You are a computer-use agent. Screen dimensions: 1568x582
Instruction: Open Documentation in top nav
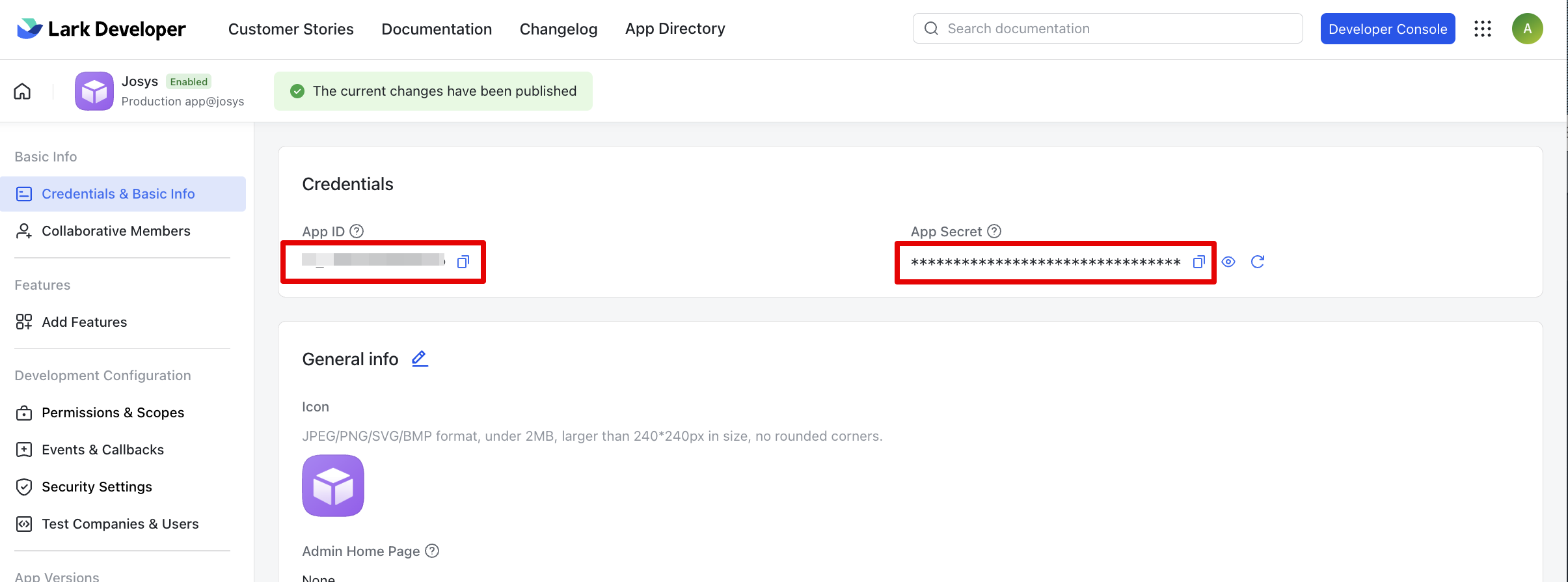click(x=437, y=29)
